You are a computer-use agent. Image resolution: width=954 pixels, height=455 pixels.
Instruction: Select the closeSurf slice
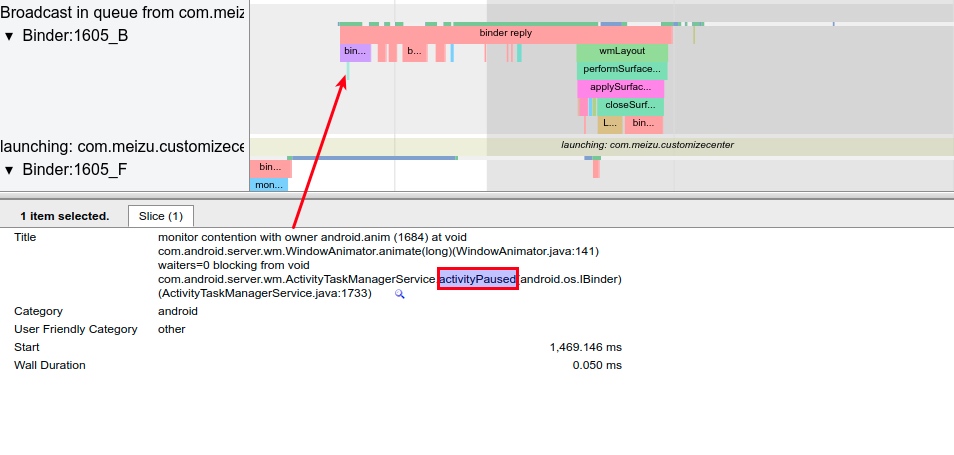point(629,106)
